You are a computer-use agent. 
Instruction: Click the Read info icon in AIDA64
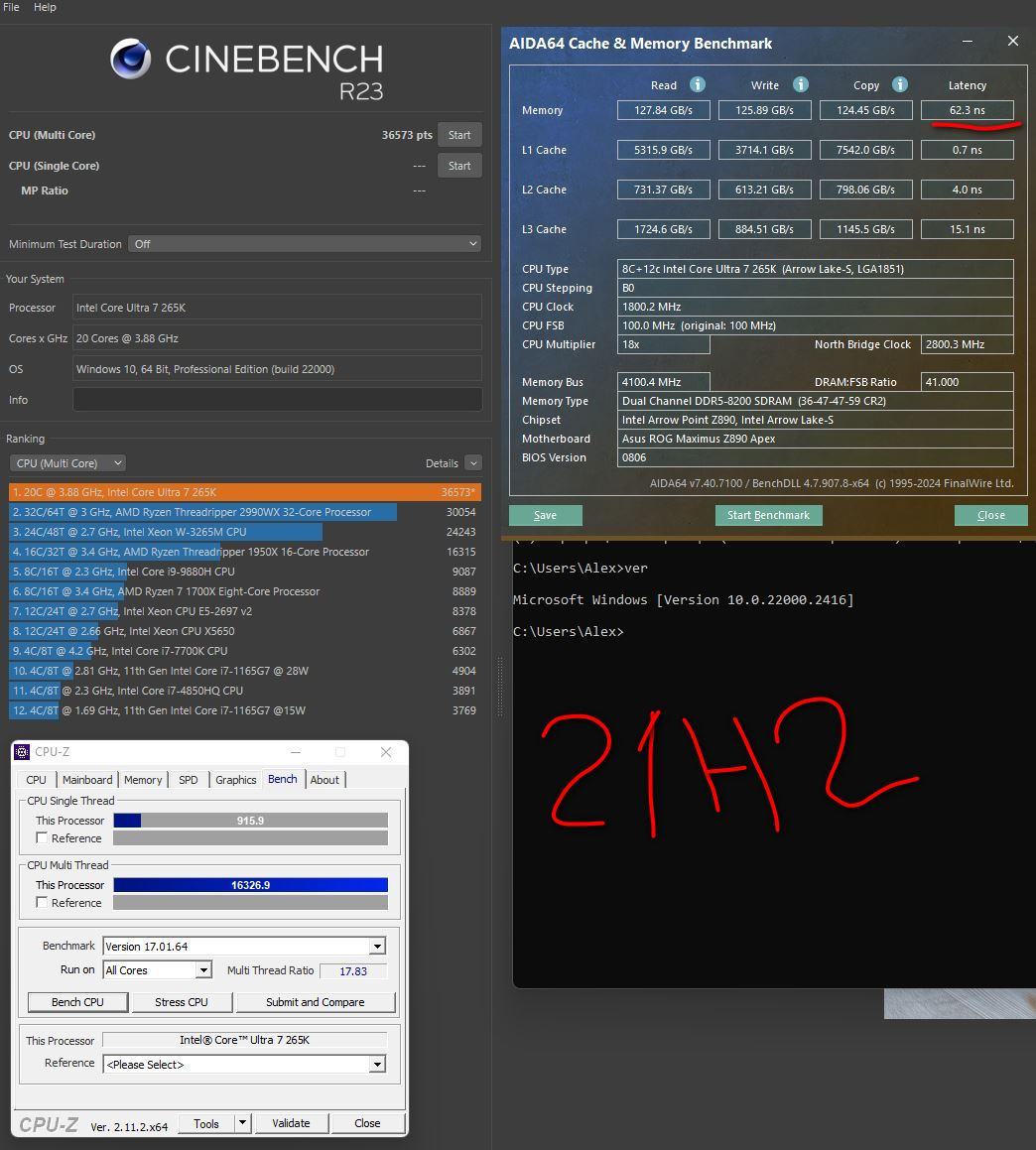click(x=697, y=85)
